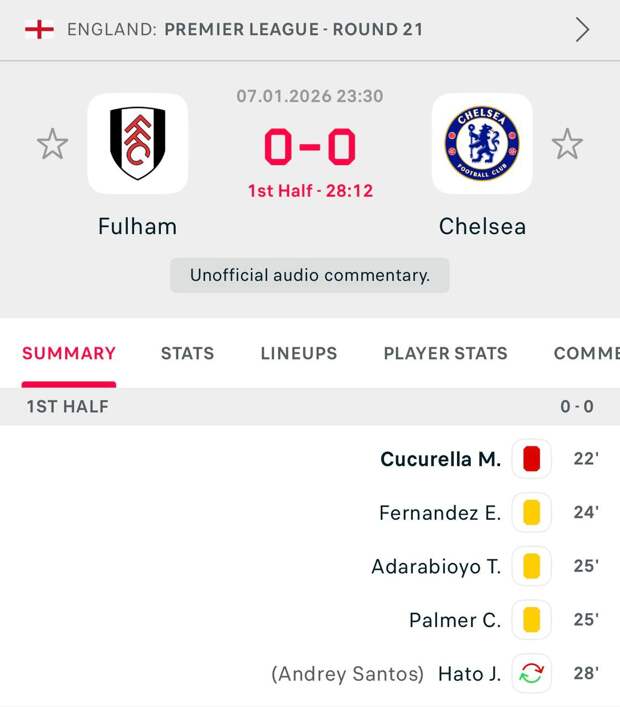The width and height of the screenshot is (620, 707).
Task: Click Palmer's yellow card icon
Action: [x=531, y=620]
